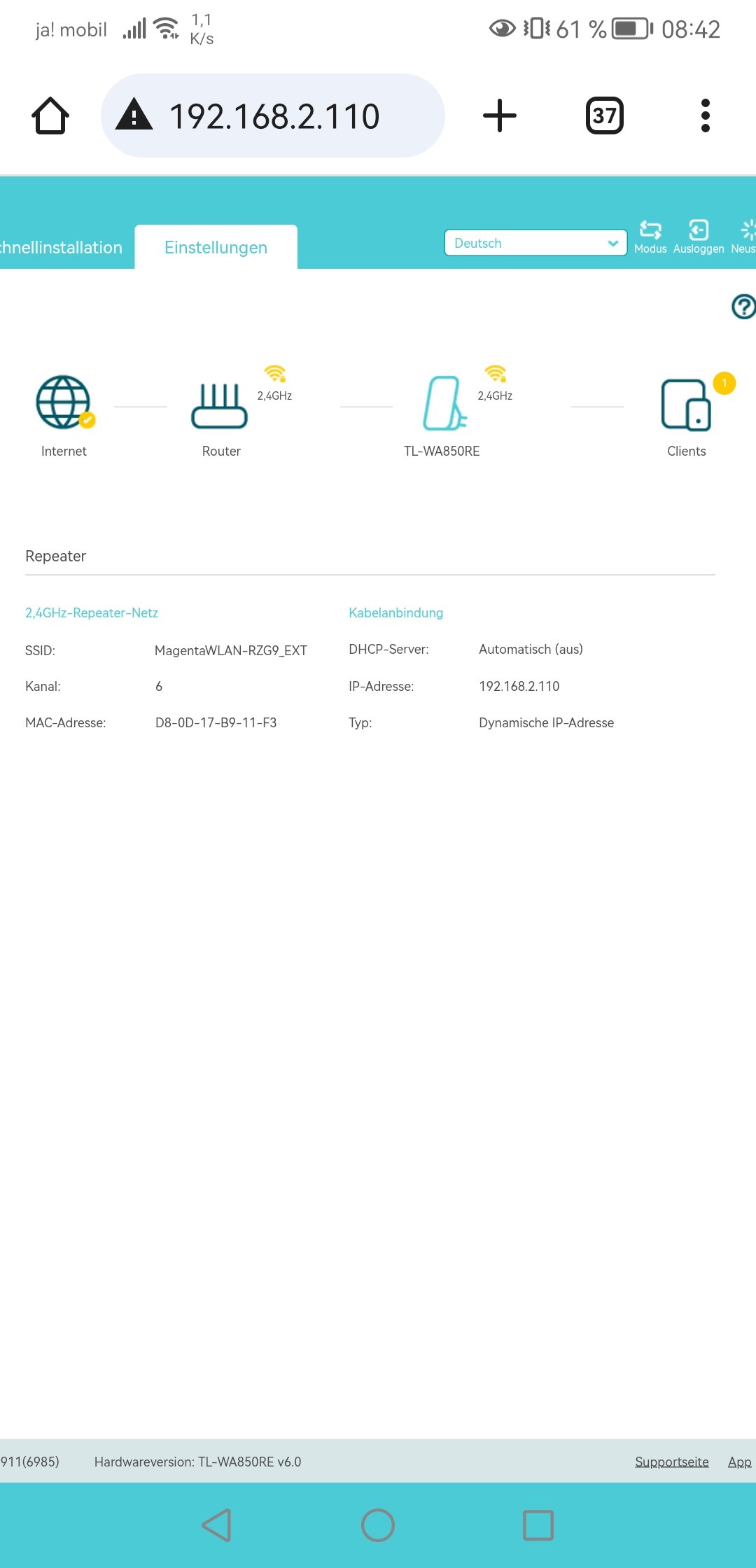
Task: Click the yellow client count badge
Action: click(x=724, y=383)
